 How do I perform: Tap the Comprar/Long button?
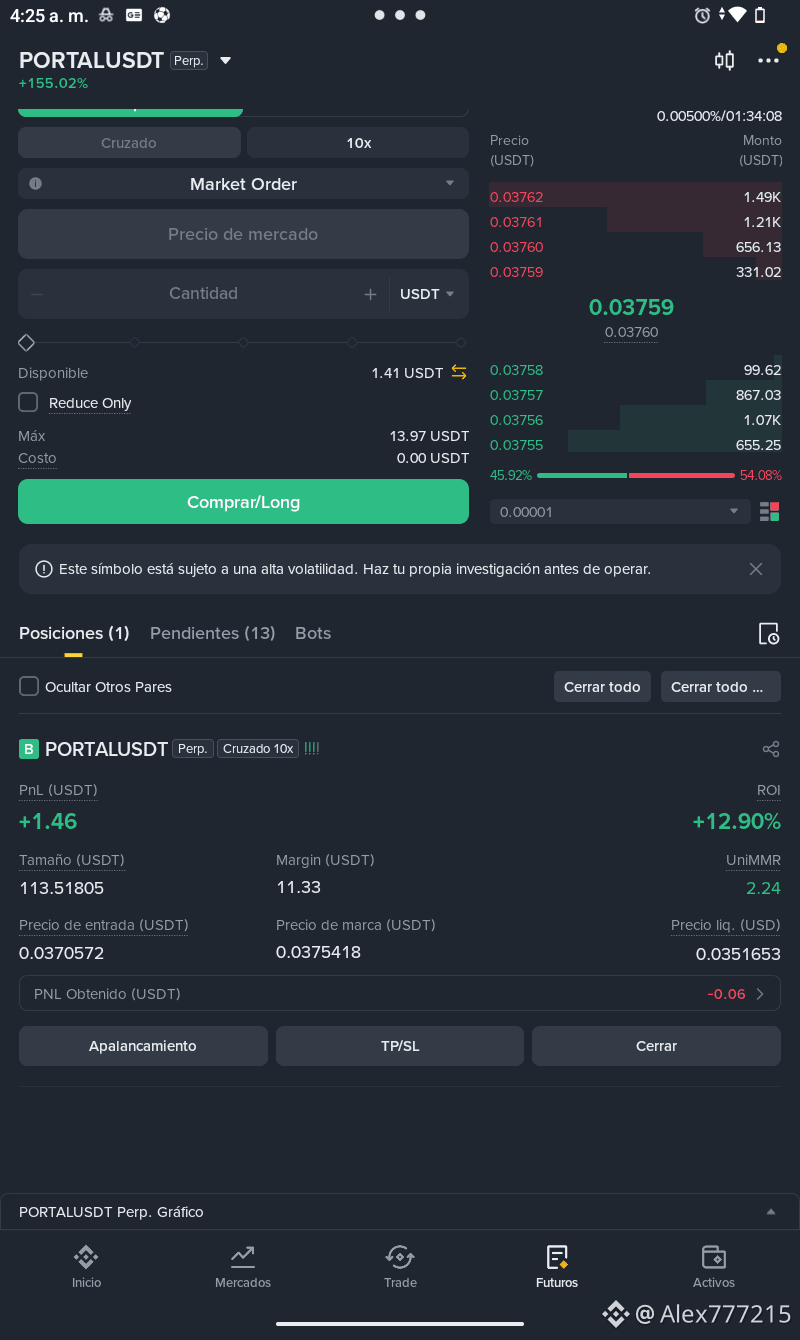(243, 502)
